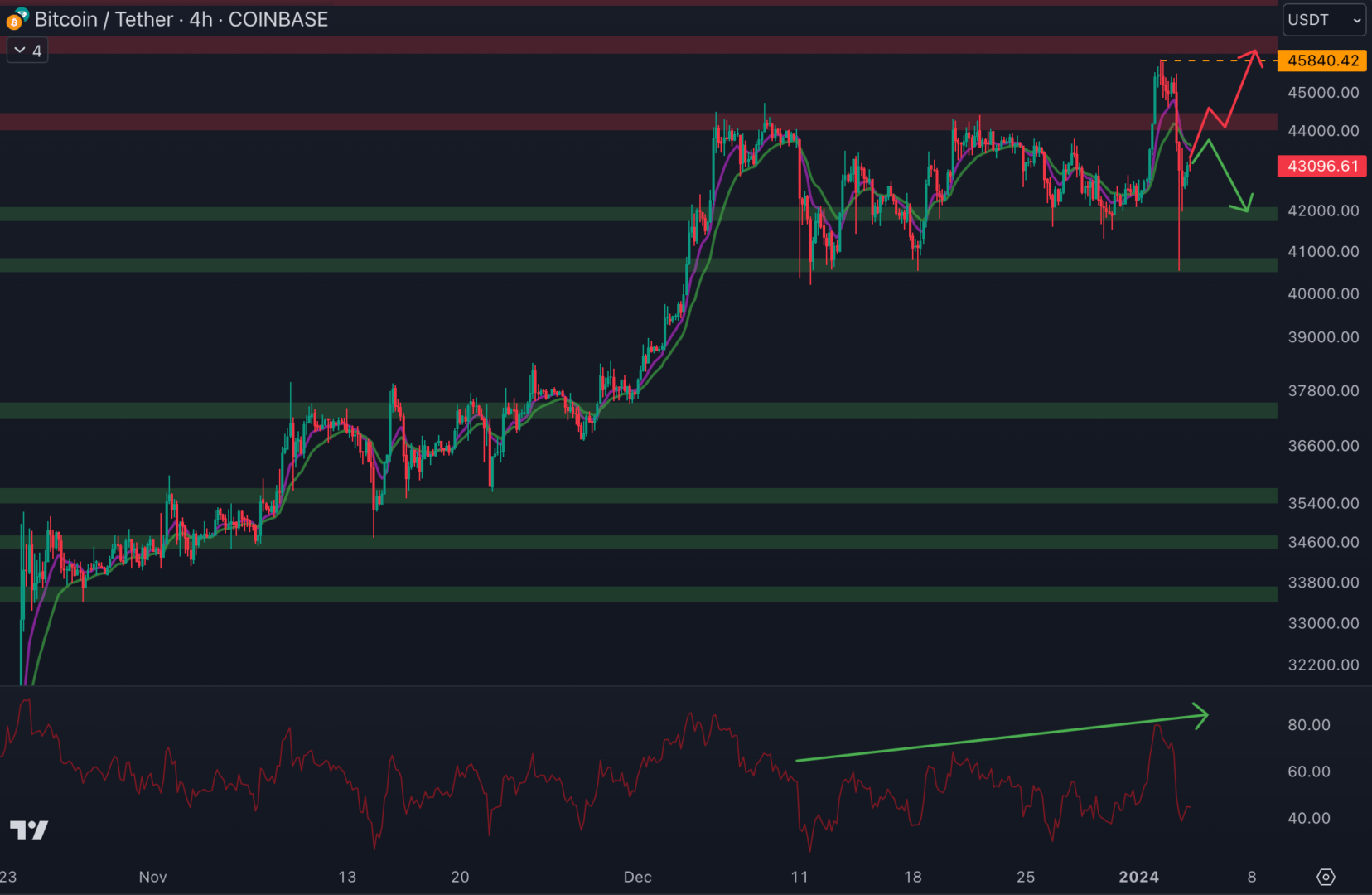Select the 43096.61 current price label
The width and height of the screenshot is (1372, 895).
[x=1322, y=166]
